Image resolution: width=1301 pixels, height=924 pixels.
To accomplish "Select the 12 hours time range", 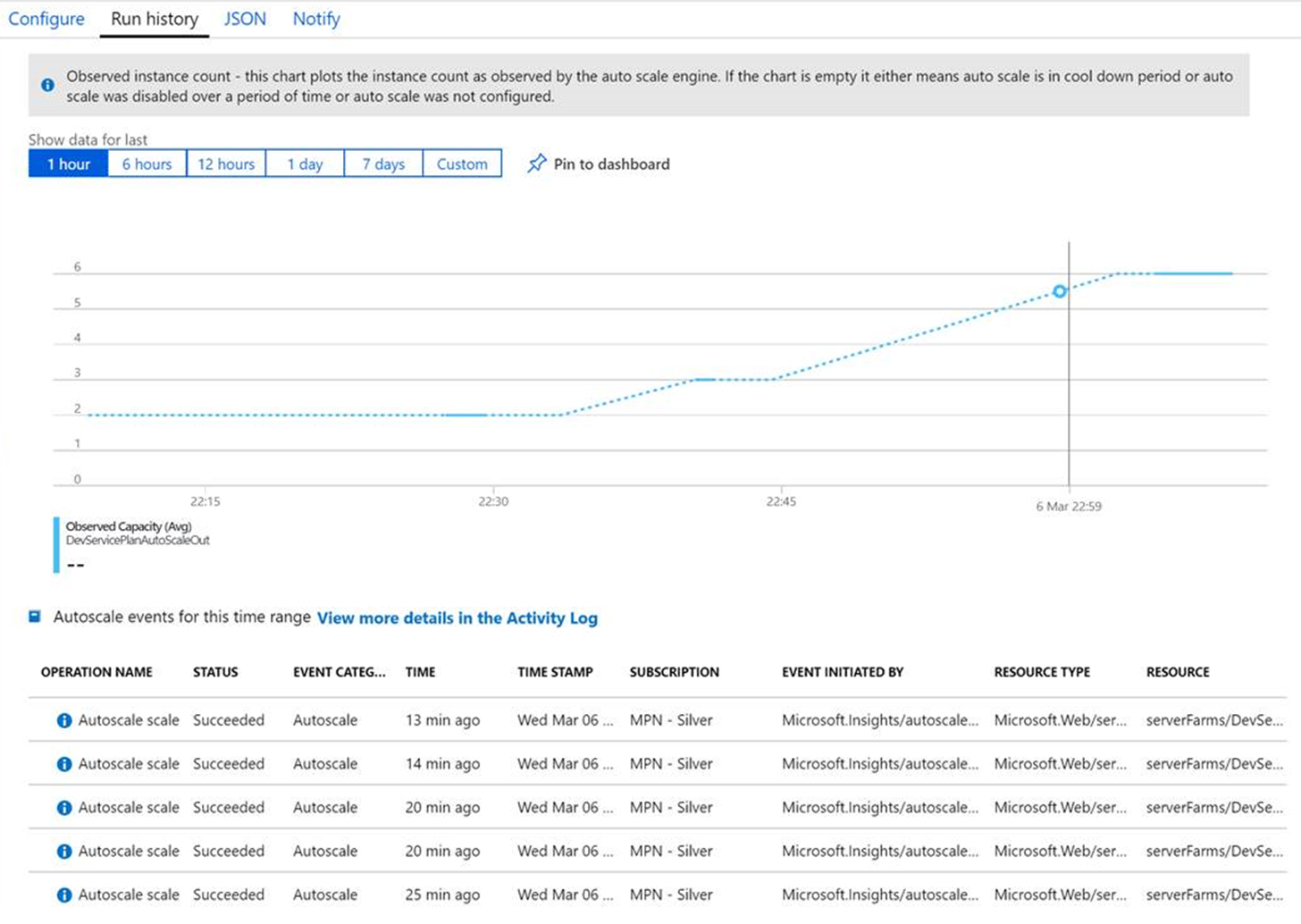I will click(226, 164).
